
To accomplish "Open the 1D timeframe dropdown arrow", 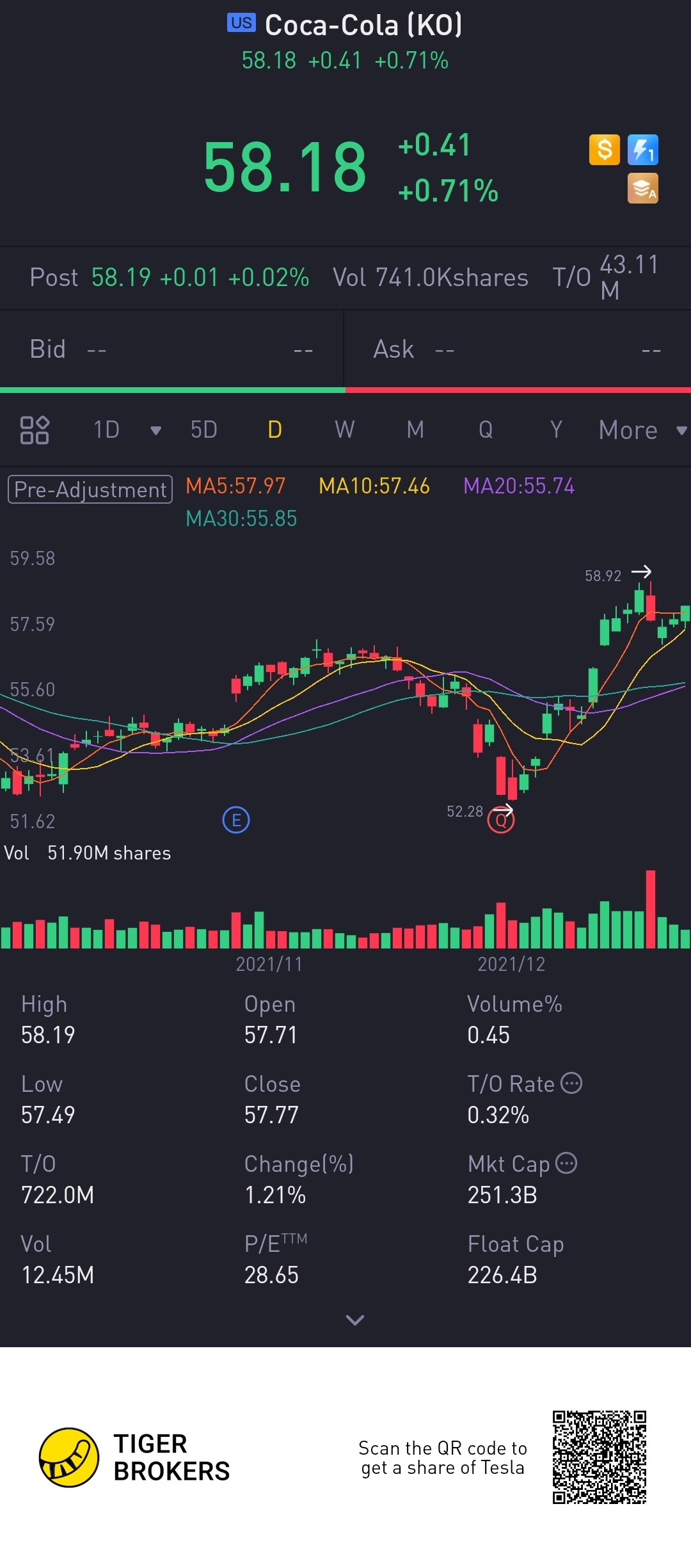I will tap(155, 430).
